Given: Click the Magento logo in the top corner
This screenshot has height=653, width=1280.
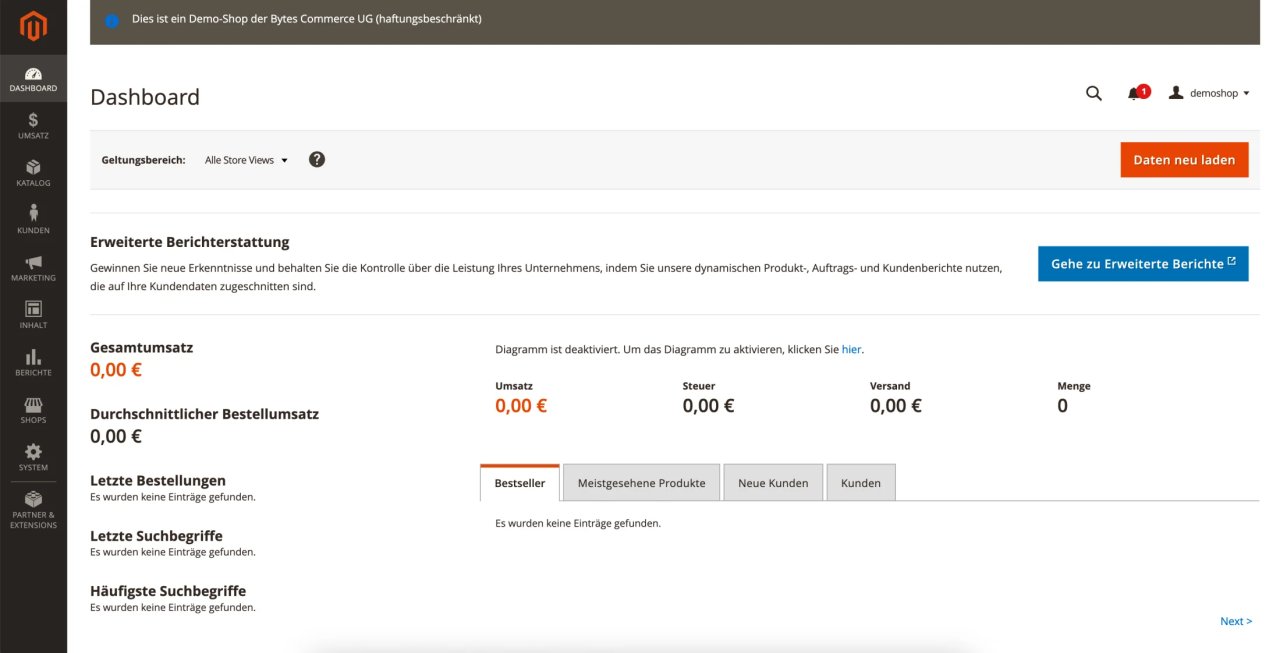Looking at the screenshot, I should tap(33, 26).
